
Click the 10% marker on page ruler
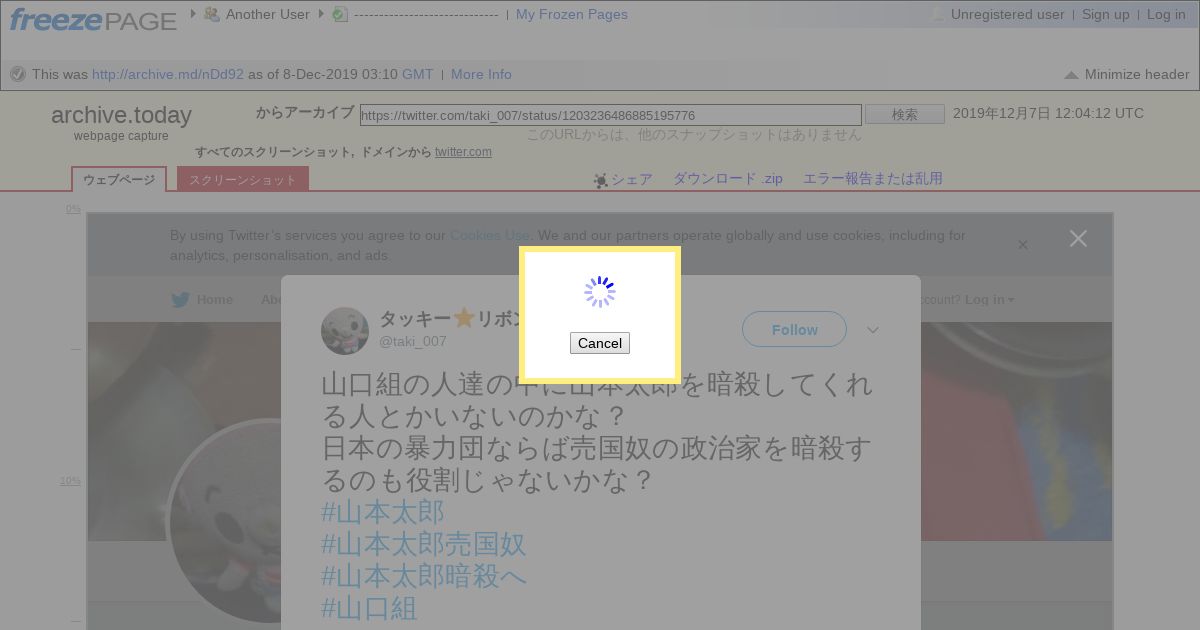70,481
